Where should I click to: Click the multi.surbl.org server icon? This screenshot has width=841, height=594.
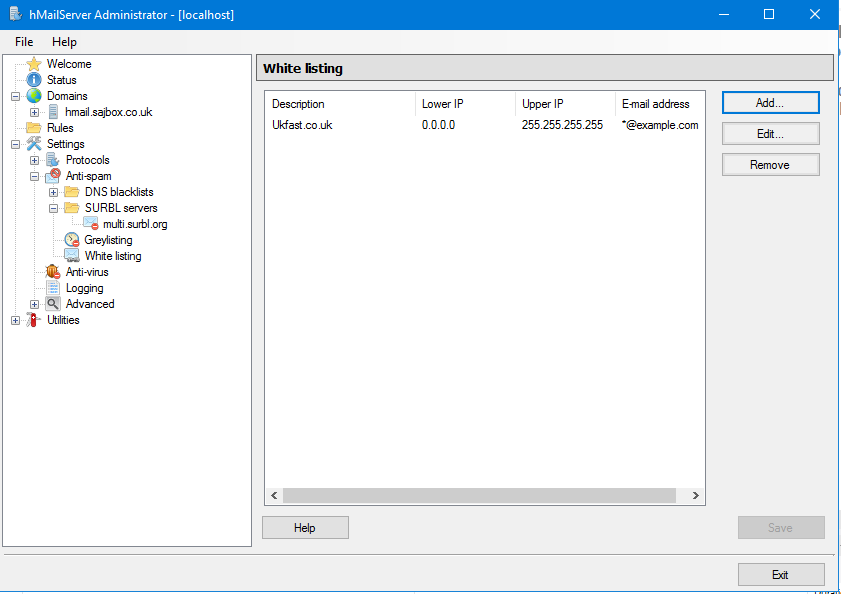click(91, 224)
